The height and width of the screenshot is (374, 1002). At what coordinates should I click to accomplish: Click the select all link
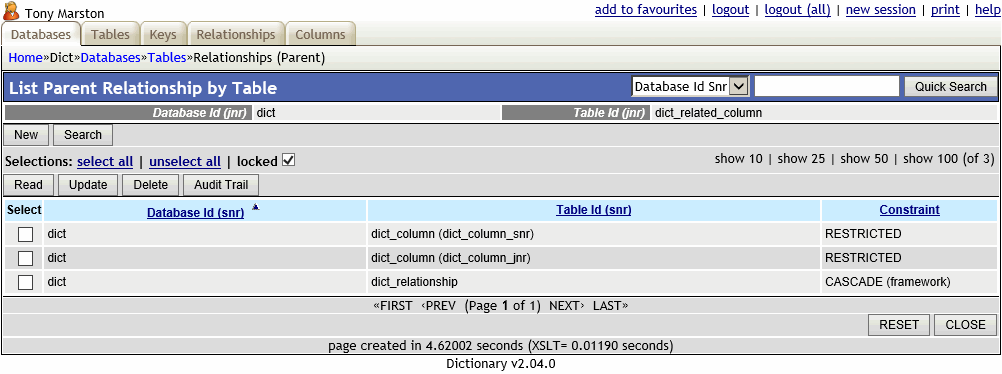(105, 162)
